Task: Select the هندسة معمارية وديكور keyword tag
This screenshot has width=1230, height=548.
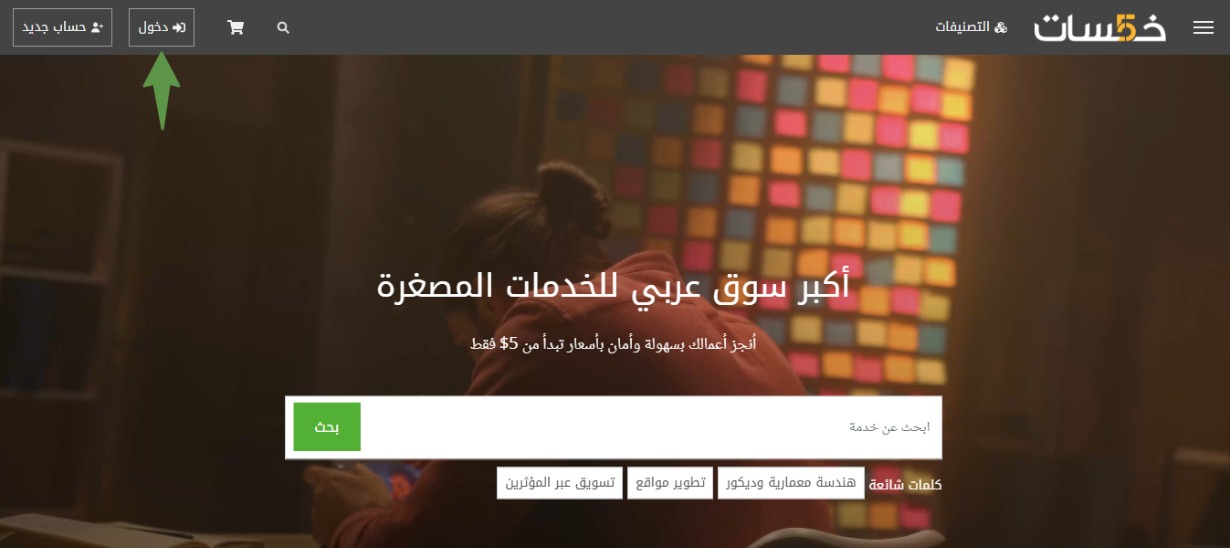Action: click(791, 483)
